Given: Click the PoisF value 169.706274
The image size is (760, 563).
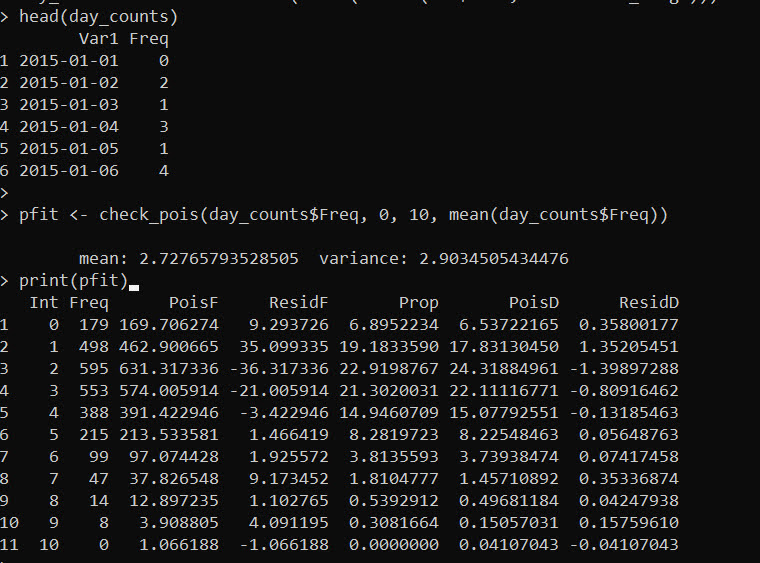Looking at the screenshot, I should [169, 325].
